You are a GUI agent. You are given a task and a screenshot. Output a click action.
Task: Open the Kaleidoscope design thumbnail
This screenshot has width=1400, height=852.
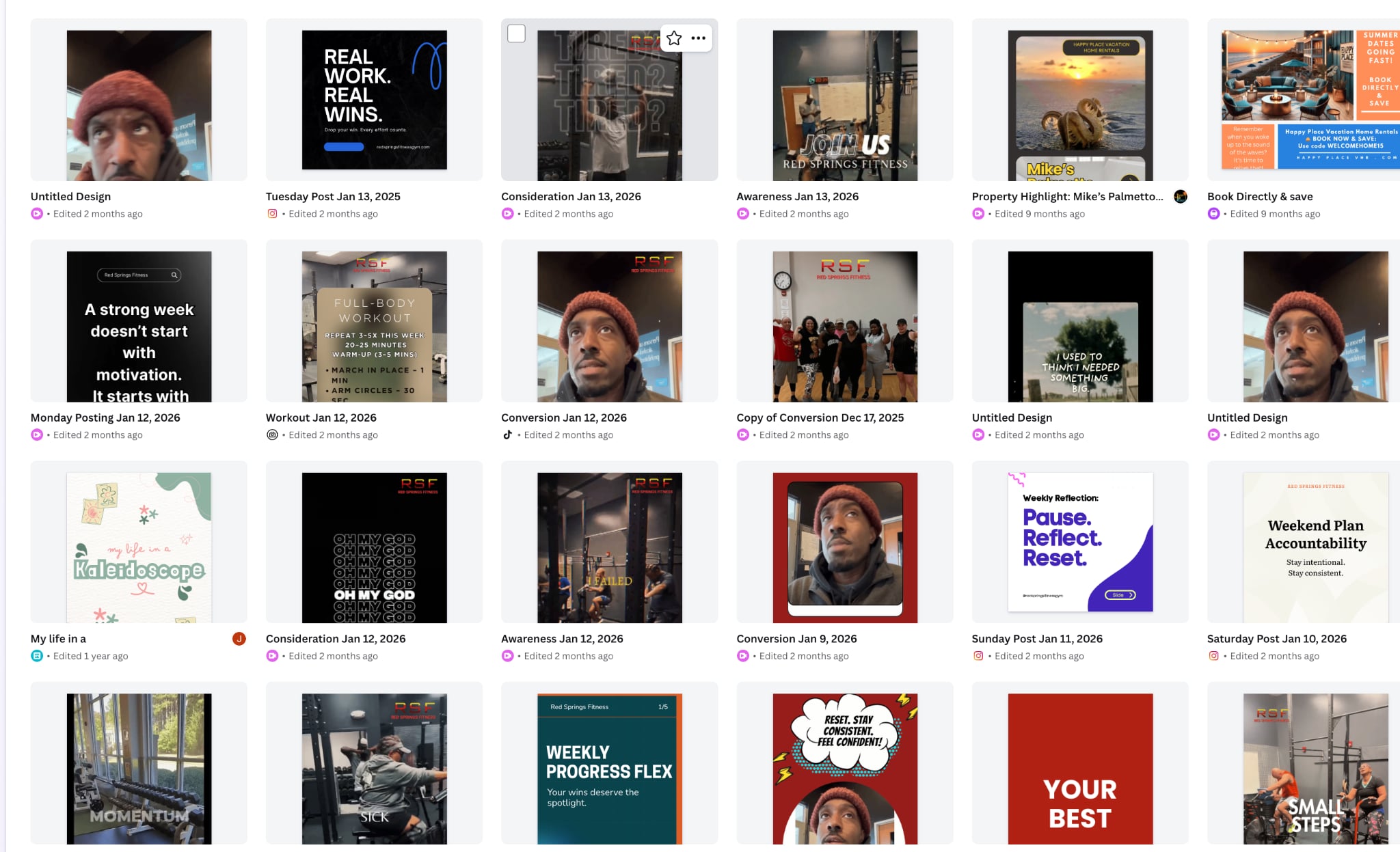139,548
